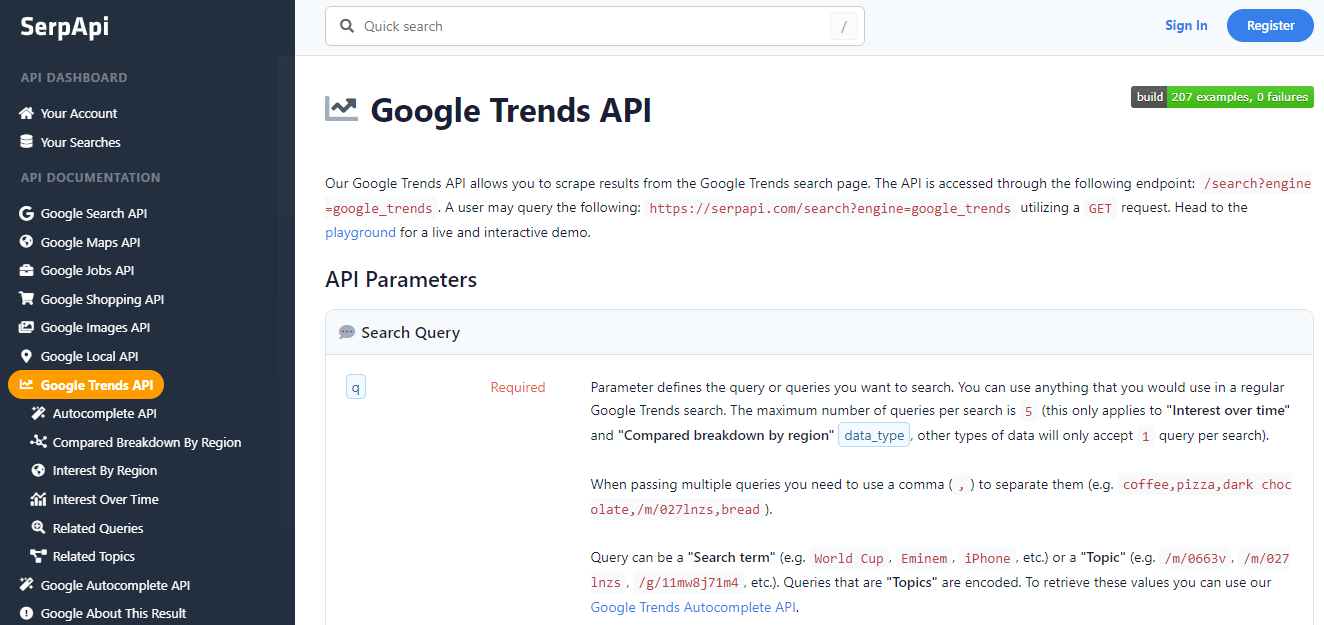This screenshot has width=1324, height=625.
Task: Click the image icon beside Google Images API
Action: point(27,328)
